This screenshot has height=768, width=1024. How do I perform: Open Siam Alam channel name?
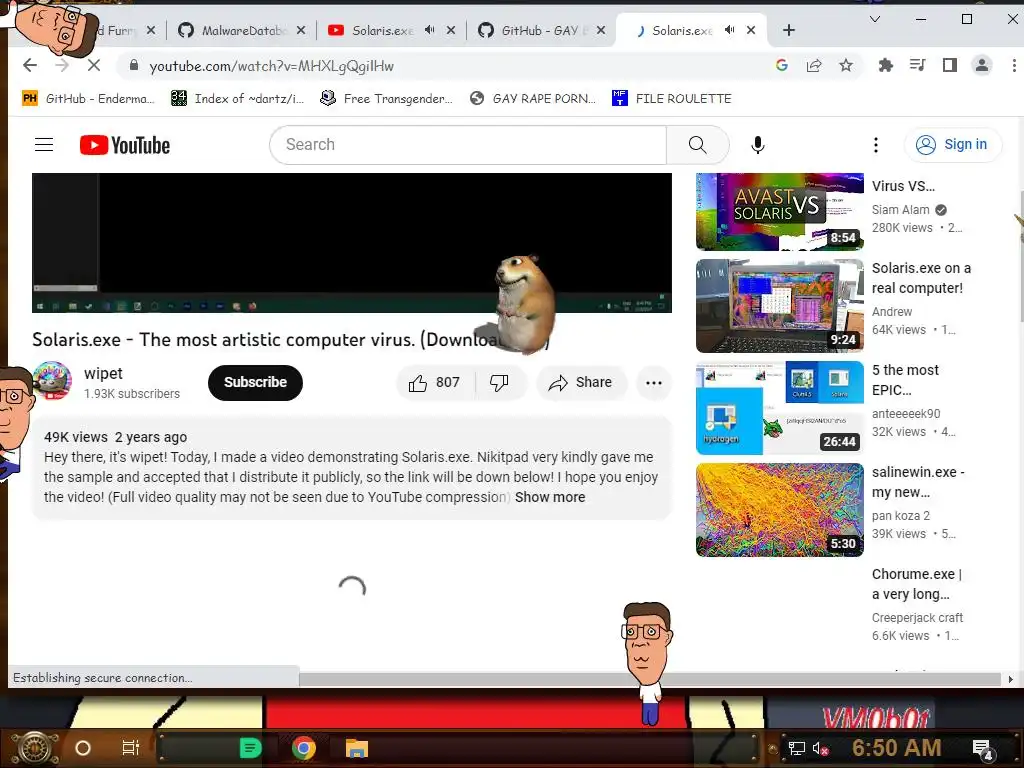(x=901, y=210)
